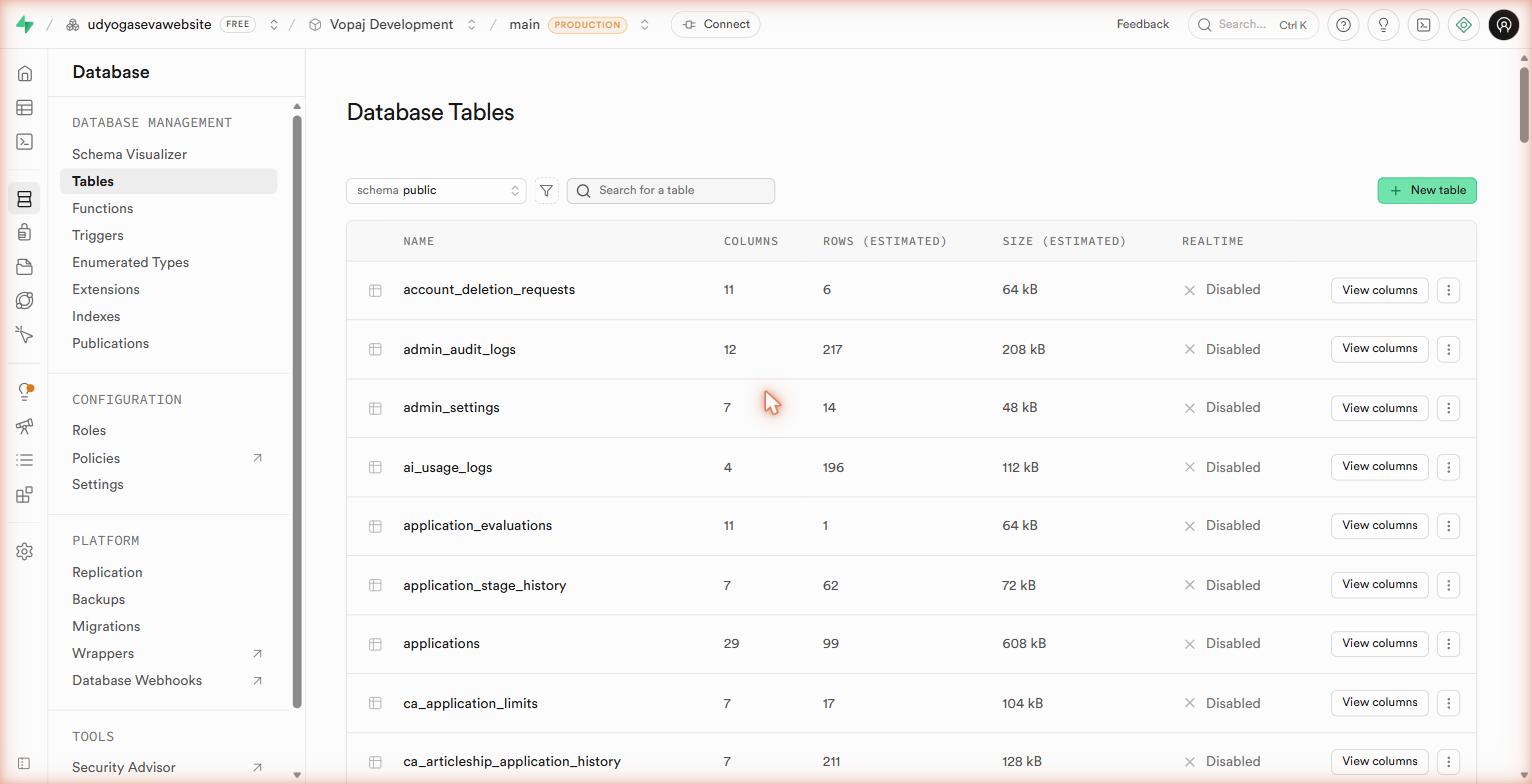Open more options for ca_application_limits row
Image resolution: width=1532 pixels, height=784 pixels.
tap(1448, 703)
